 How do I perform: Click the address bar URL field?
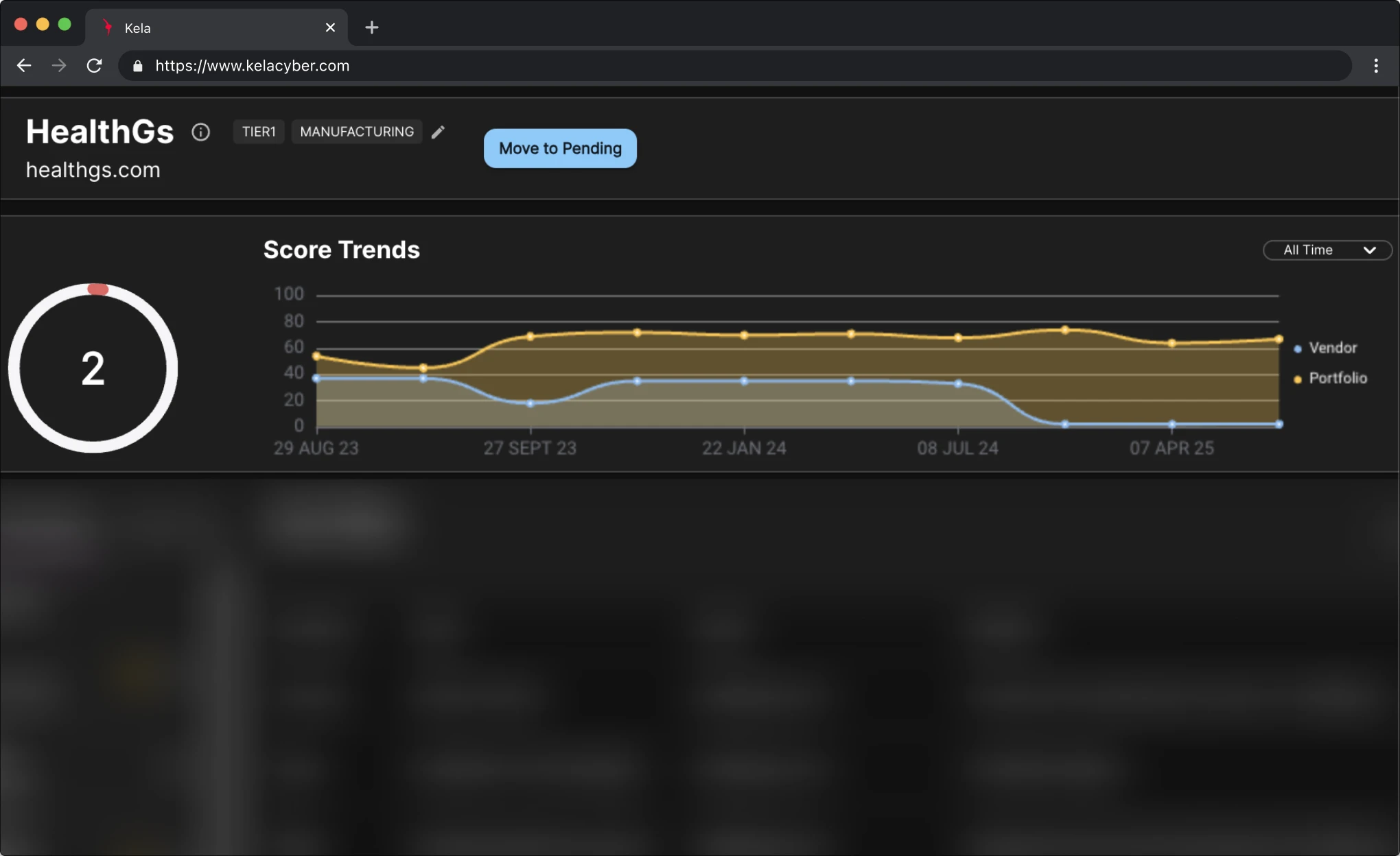point(734,66)
